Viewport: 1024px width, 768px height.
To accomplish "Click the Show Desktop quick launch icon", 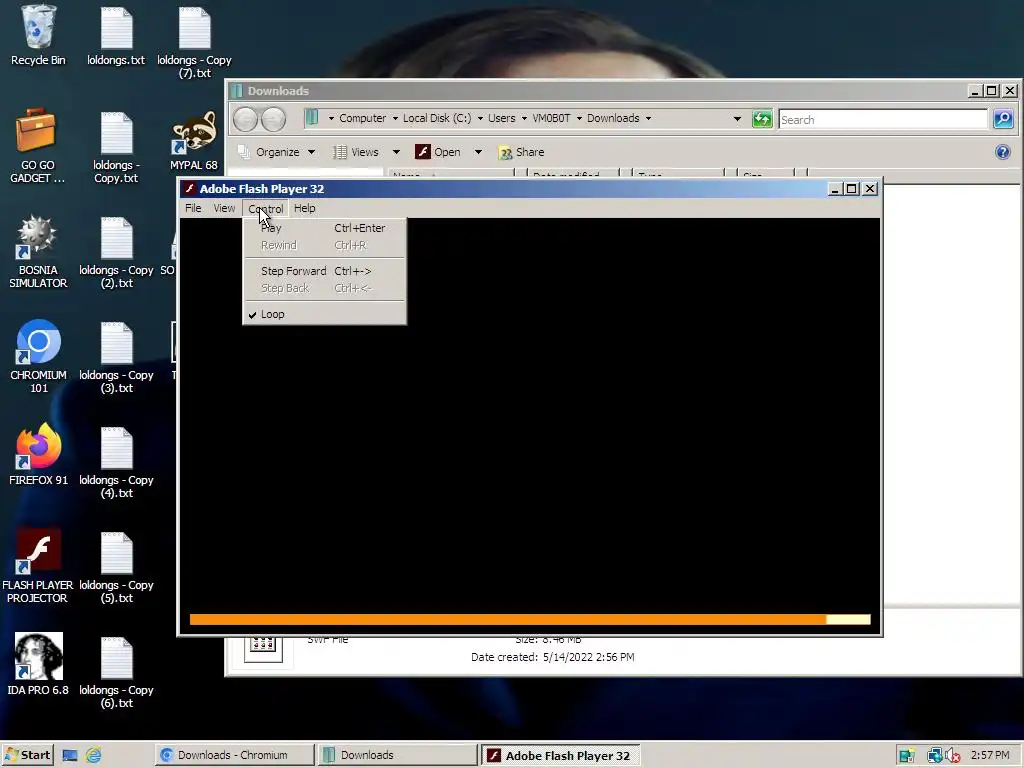I will pos(70,756).
